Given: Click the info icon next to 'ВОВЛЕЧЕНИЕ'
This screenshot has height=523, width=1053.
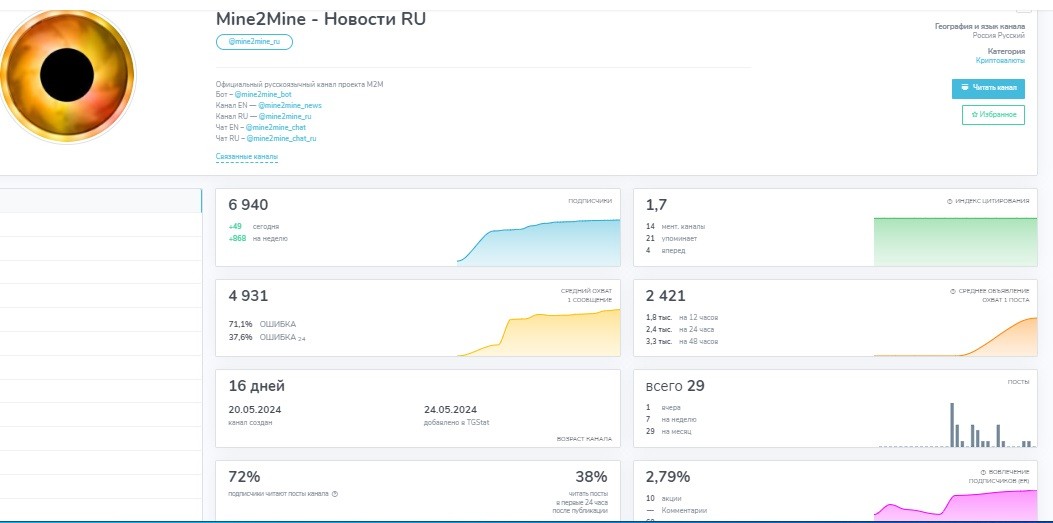Looking at the screenshot, I should pyautogui.click(x=983, y=472).
